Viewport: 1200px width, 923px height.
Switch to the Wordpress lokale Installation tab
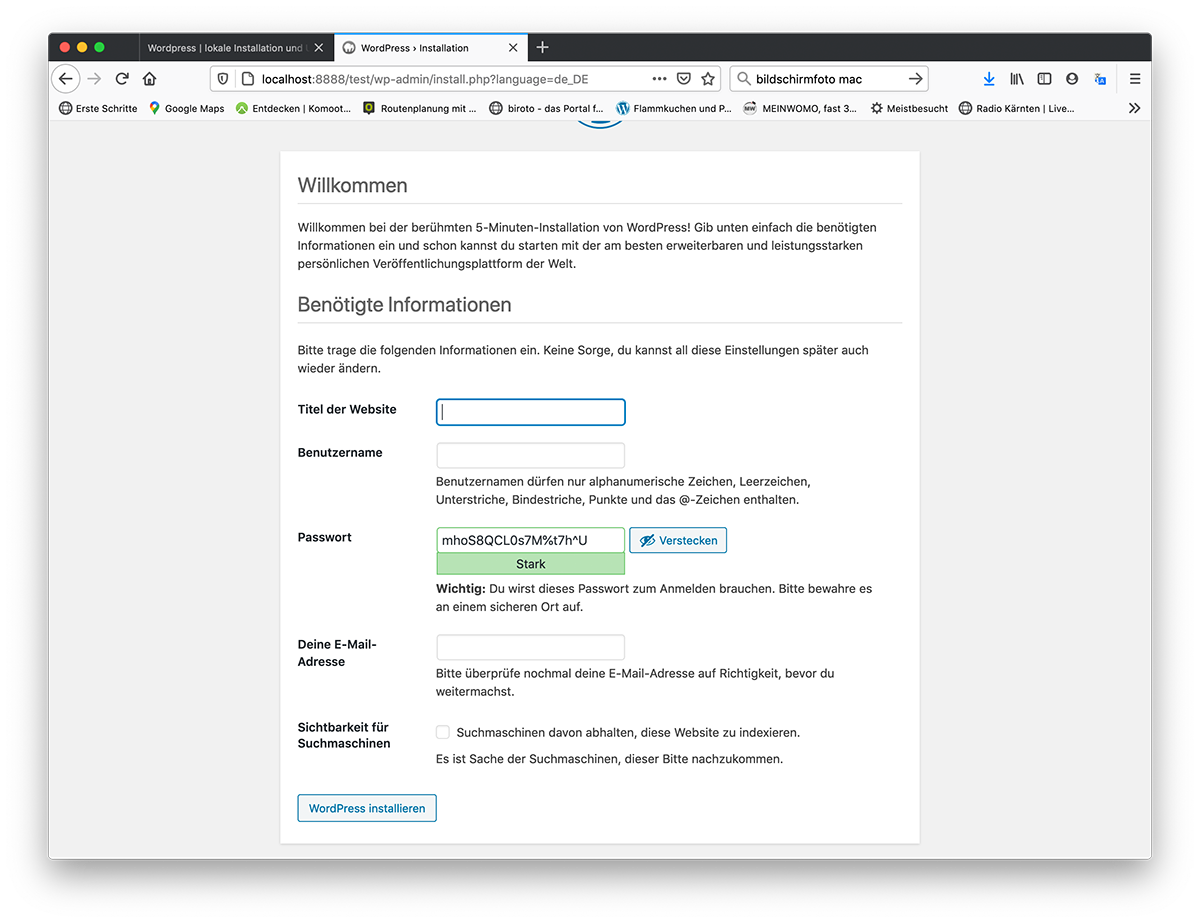(224, 48)
